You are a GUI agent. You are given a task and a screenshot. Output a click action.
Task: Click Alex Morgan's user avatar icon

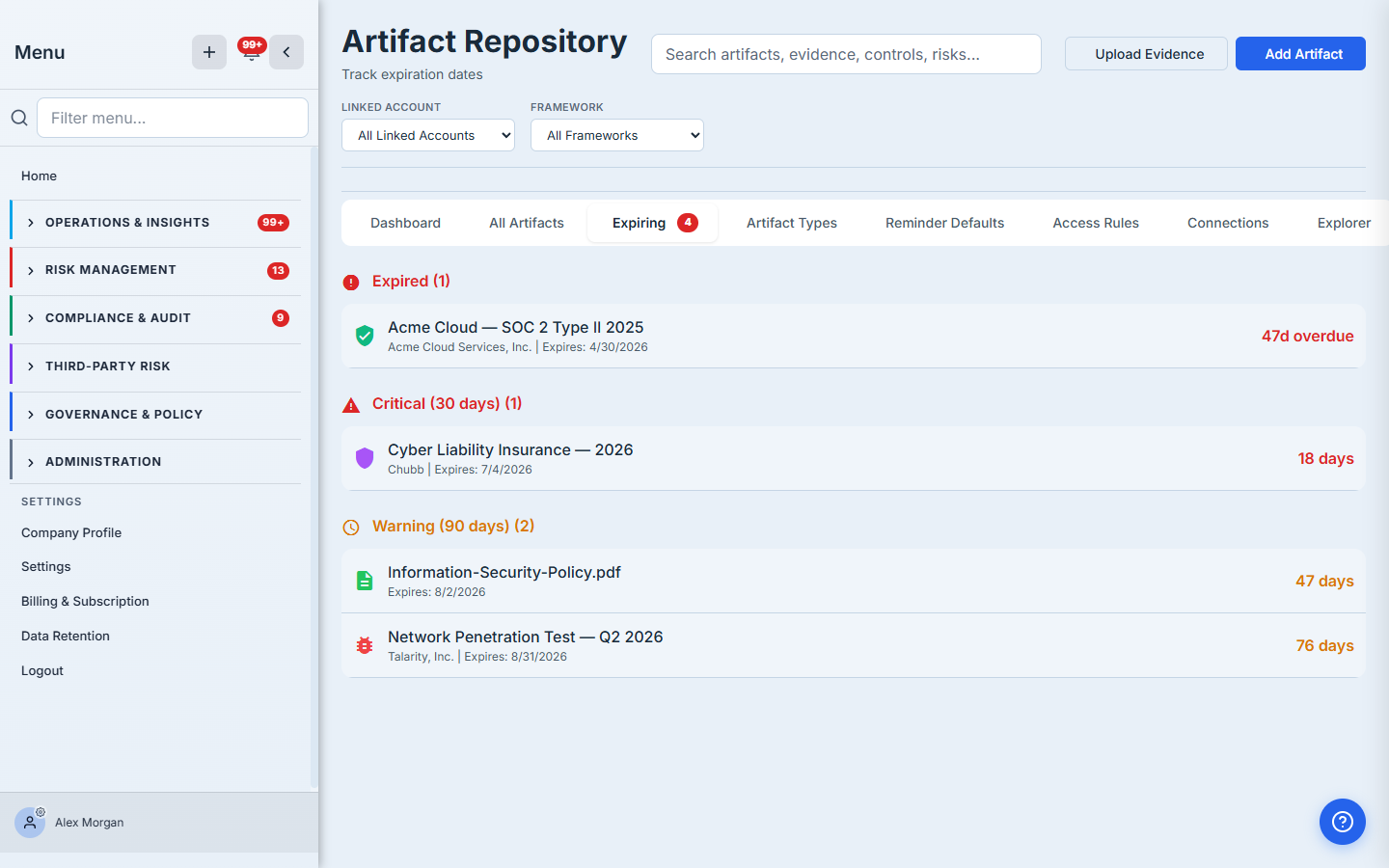[x=30, y=823]
